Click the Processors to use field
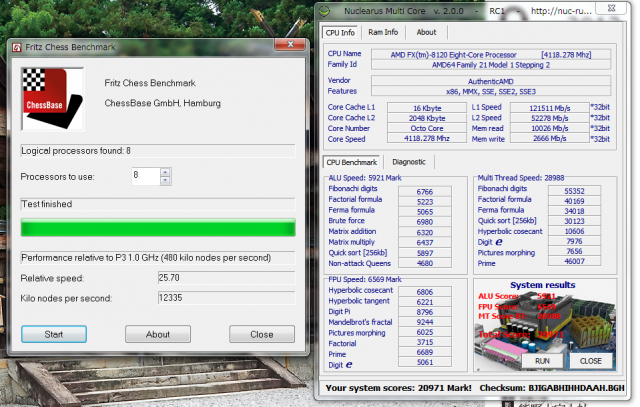This screenshot has width=640, height=407. (146, 176)
